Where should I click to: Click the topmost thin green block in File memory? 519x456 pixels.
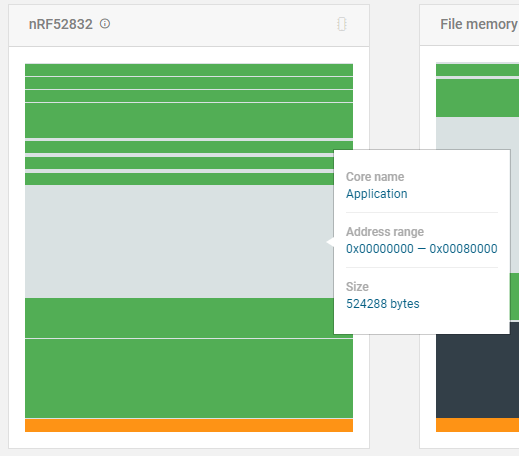[477, 70]
